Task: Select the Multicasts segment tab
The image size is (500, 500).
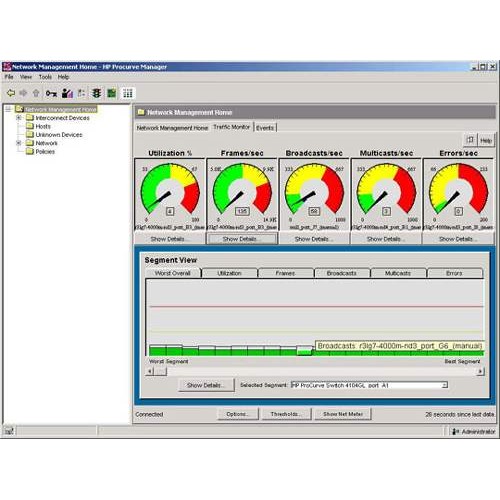Action: [x=398, y=273]
